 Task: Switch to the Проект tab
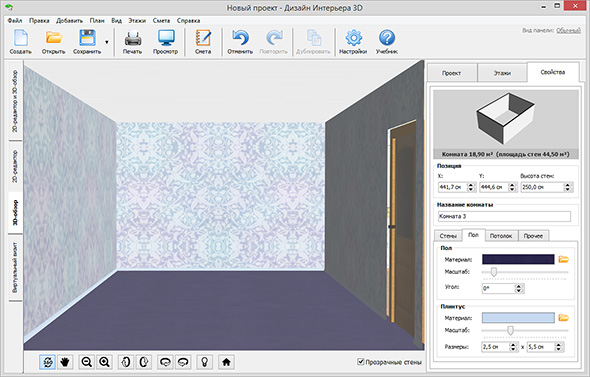pos(452,73)
